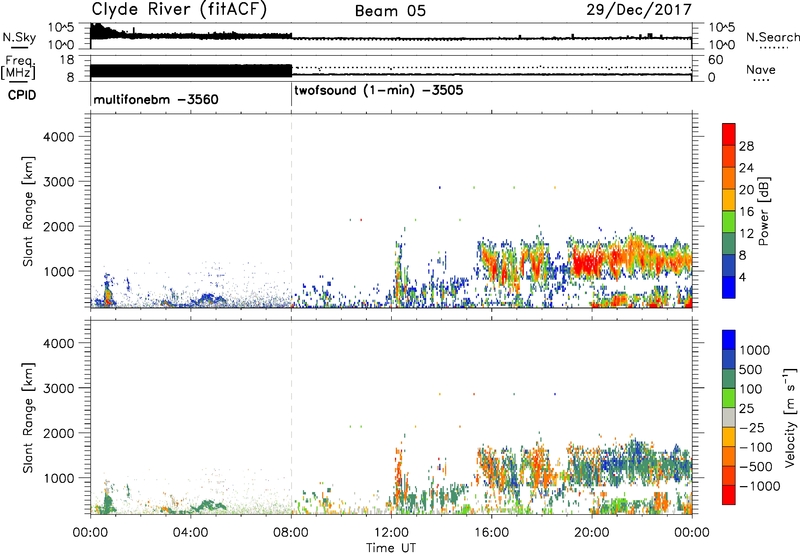Click the left '10^5' noise axis tick

click(x=61, y=28)
